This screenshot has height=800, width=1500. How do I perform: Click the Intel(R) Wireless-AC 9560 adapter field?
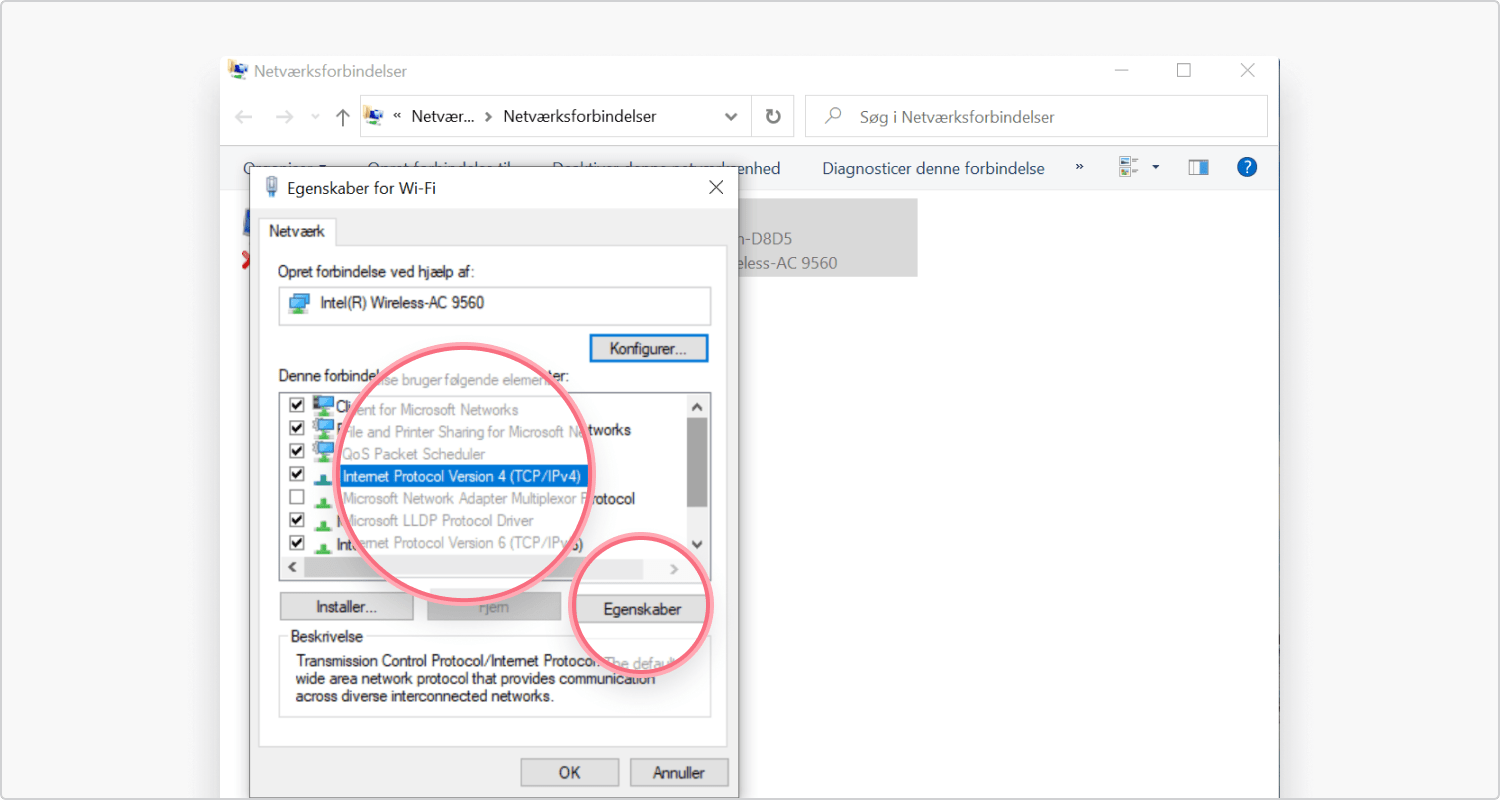(495, 305)
